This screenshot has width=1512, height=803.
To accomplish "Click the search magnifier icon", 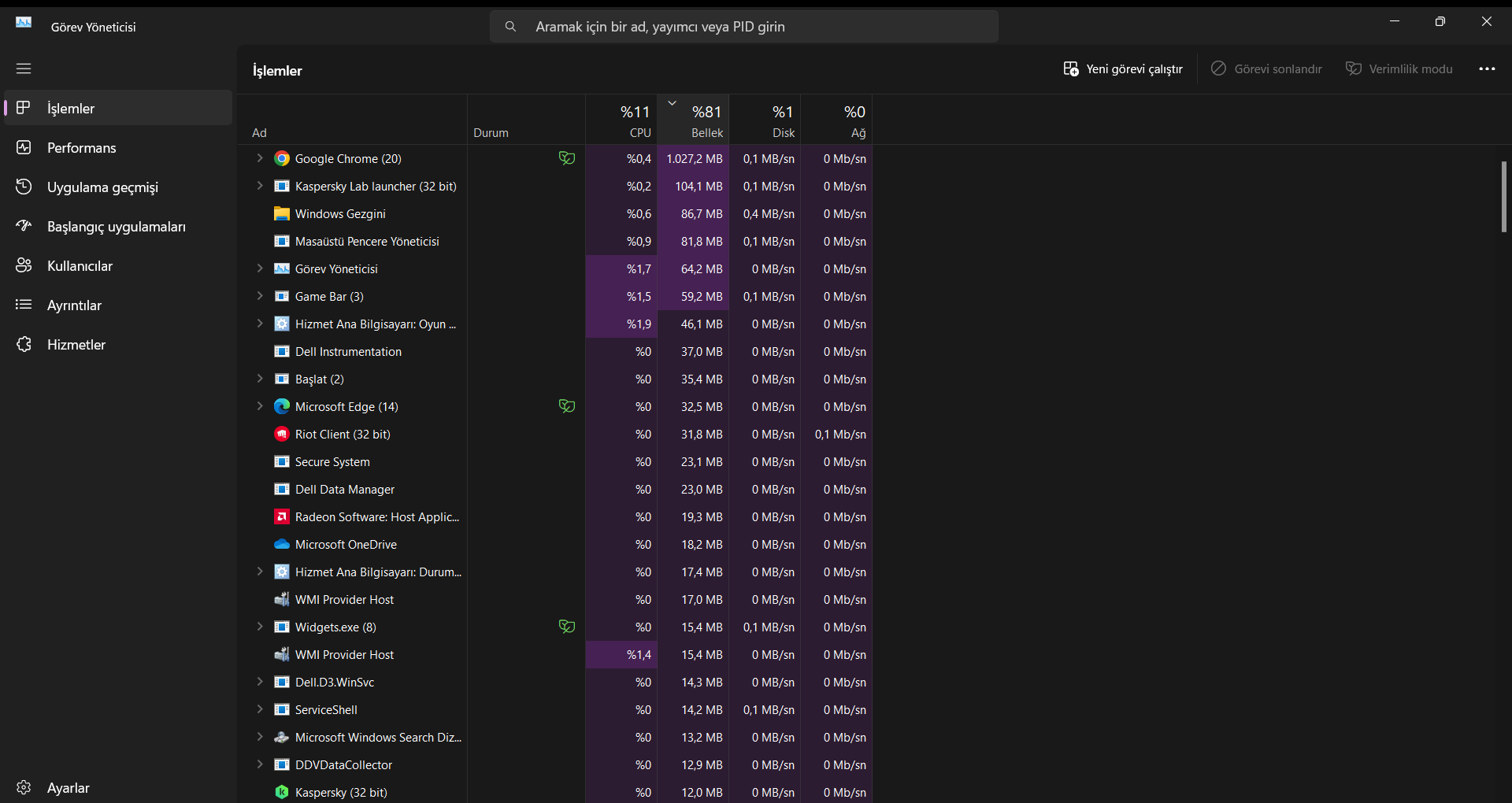I will 510,27.
